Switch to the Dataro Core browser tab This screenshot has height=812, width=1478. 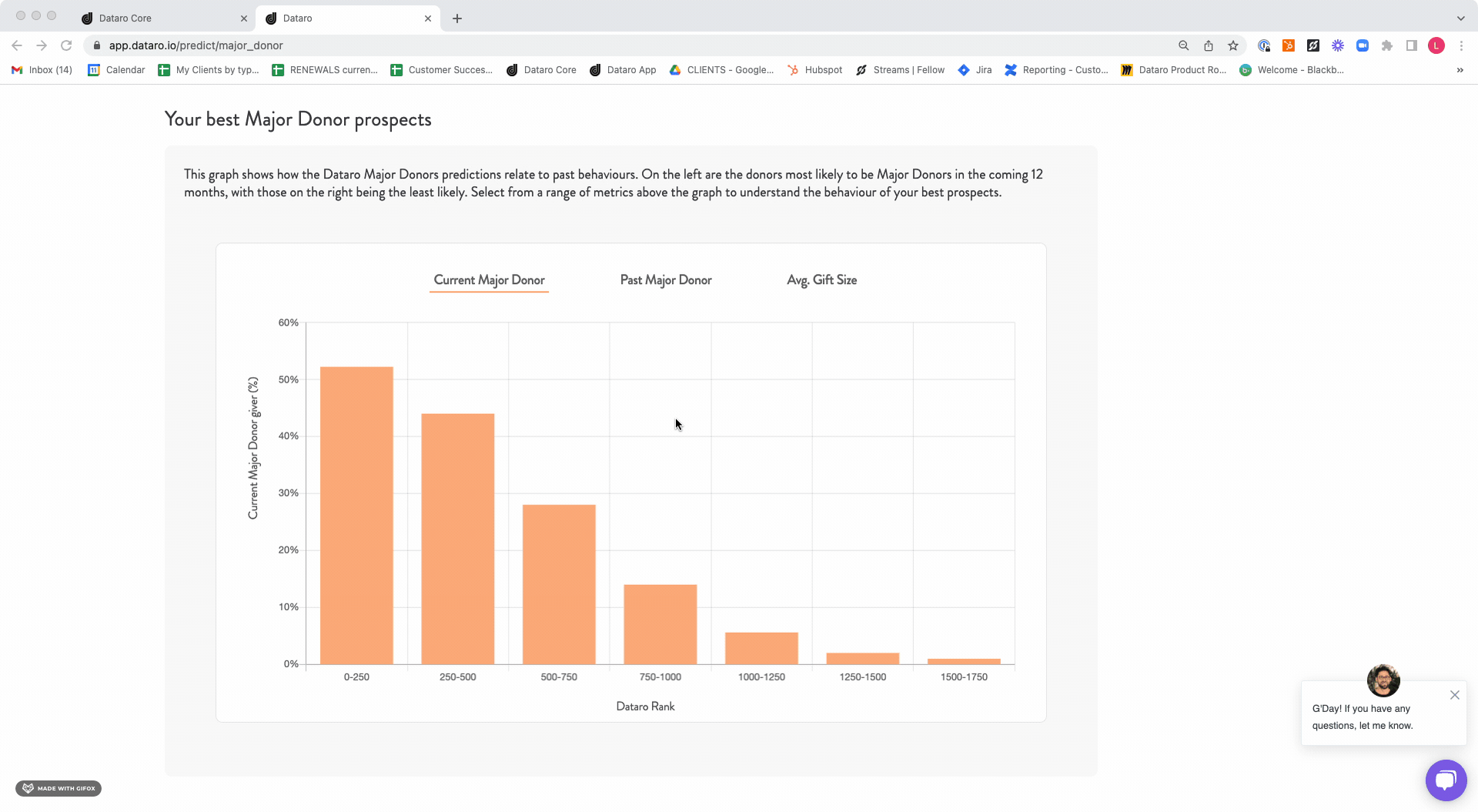(x=162, y=18)
